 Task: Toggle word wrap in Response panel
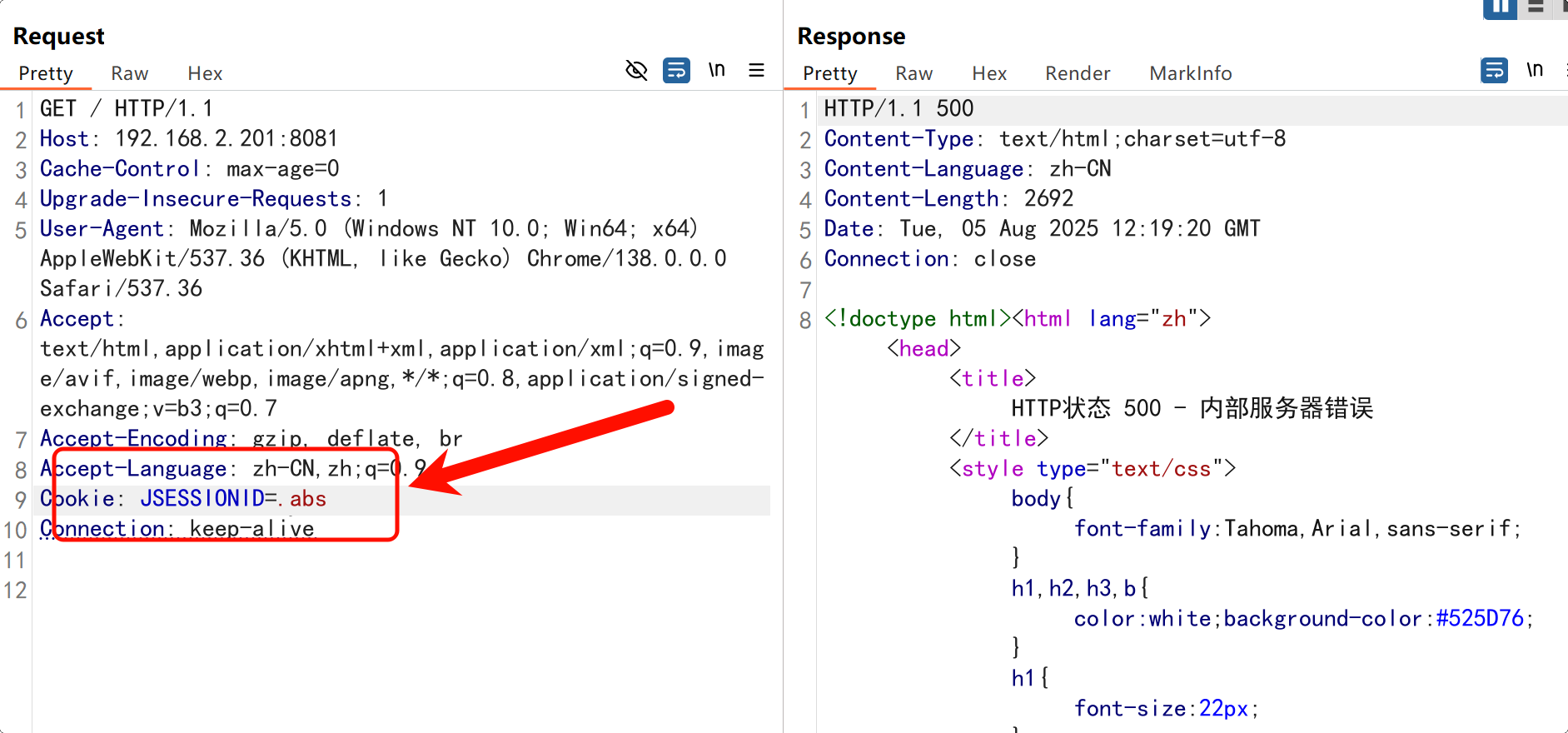[1494, 71]
